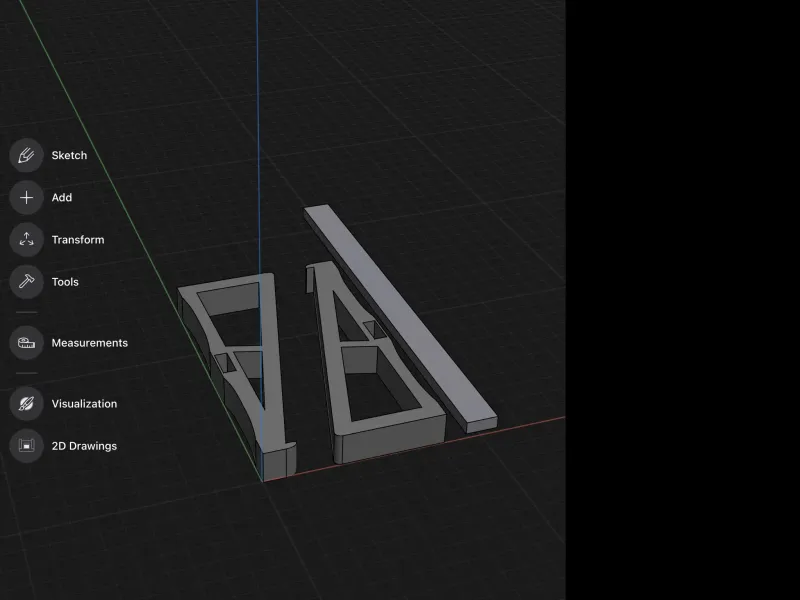Select the long flat bar 3D object

point(403,316)
